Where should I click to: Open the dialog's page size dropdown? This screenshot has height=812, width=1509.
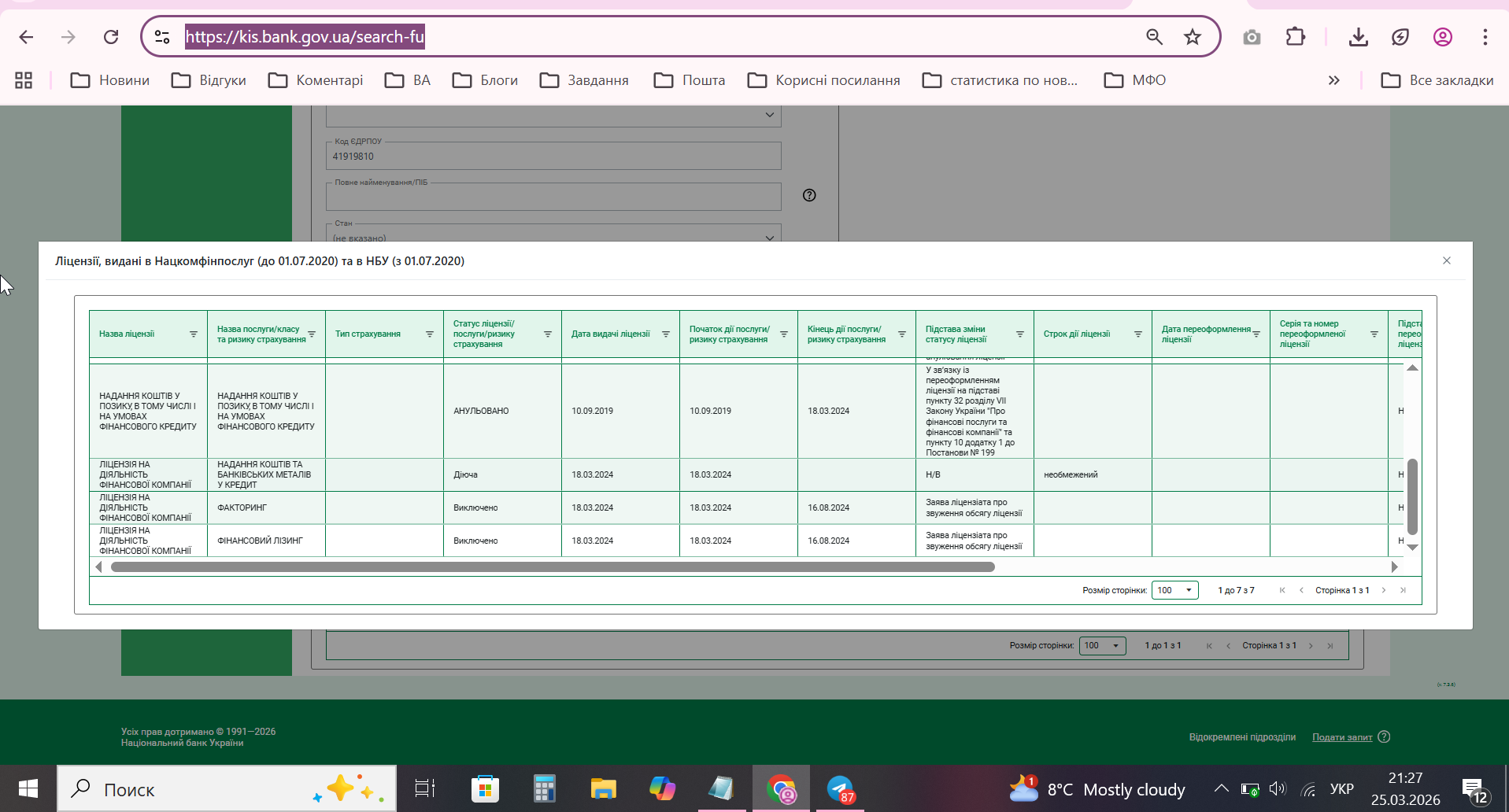[1174, 590]
